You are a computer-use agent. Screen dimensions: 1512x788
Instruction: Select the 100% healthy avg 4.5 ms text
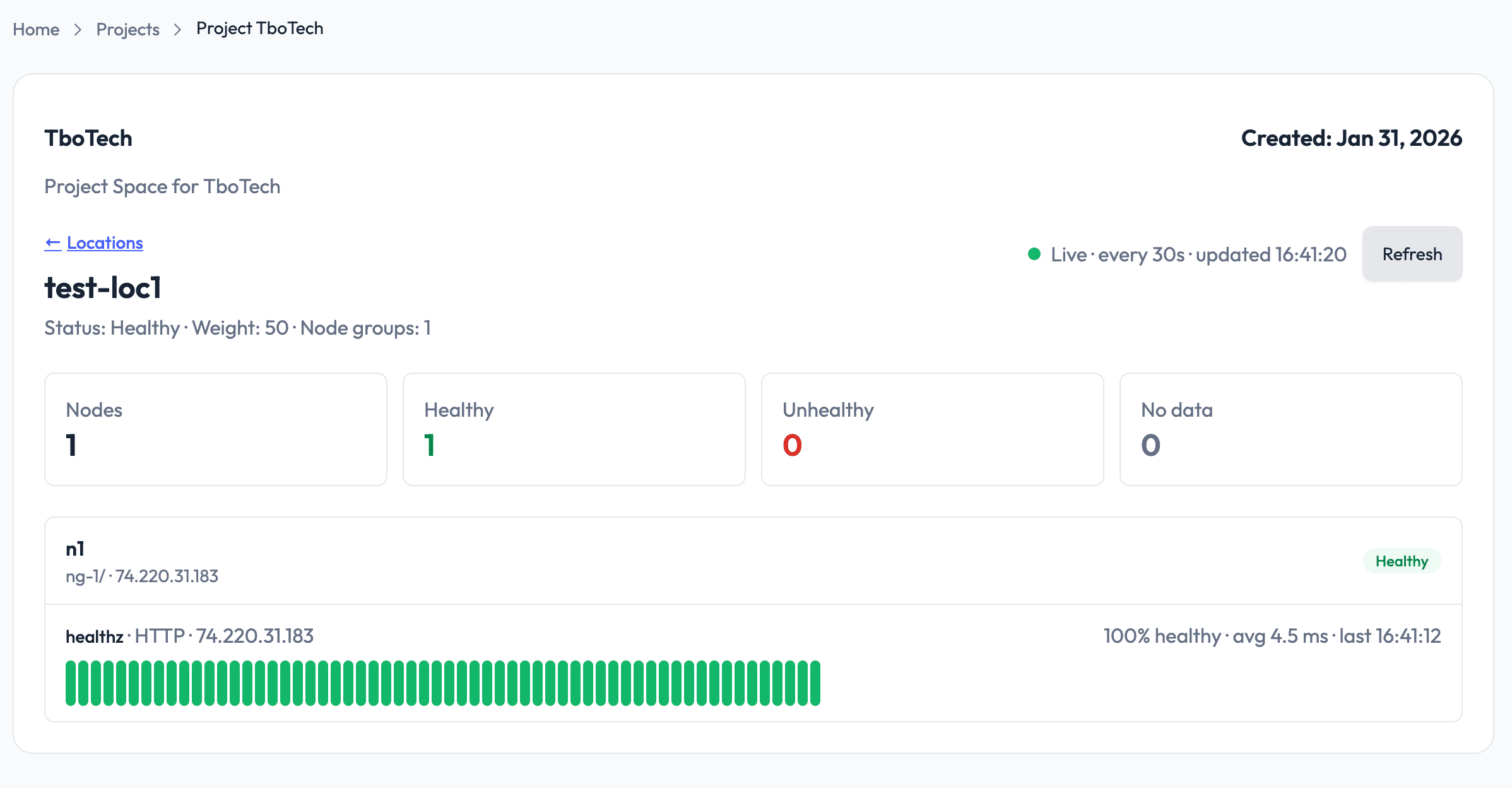click(x=1272, y=636)
